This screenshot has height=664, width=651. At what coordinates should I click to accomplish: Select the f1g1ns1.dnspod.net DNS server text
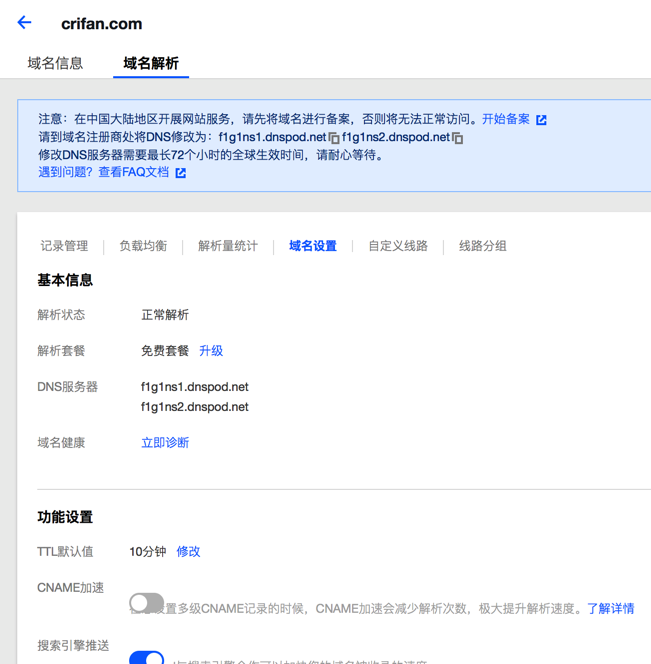click(195, 387)
